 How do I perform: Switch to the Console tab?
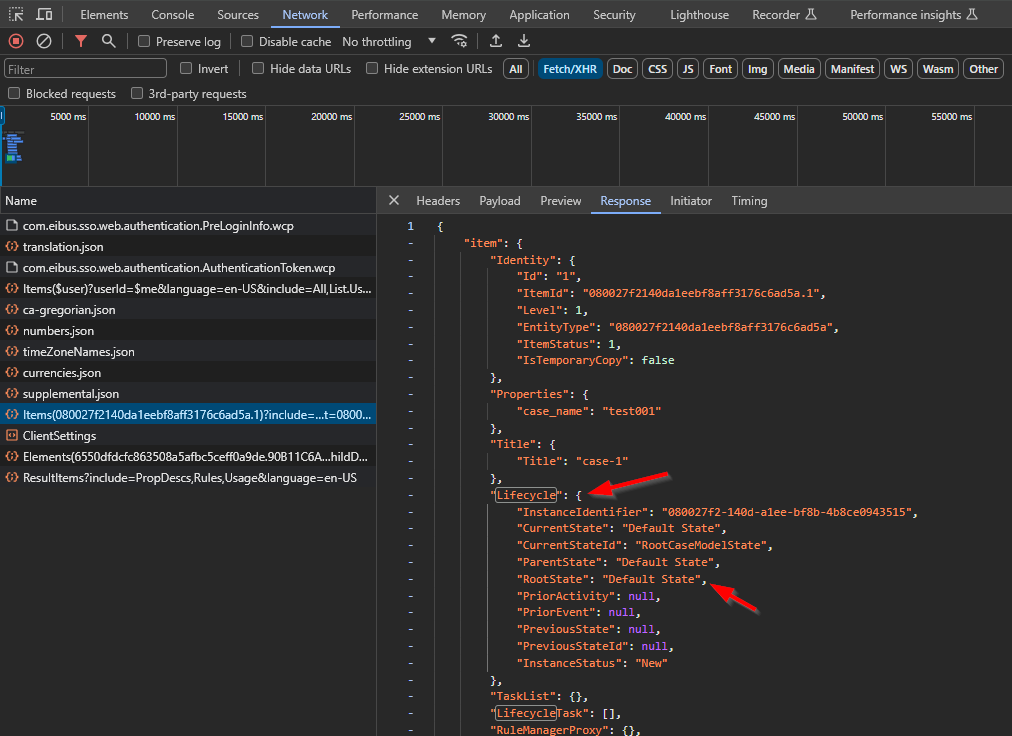pyautogui.click(x=173, y=15)
